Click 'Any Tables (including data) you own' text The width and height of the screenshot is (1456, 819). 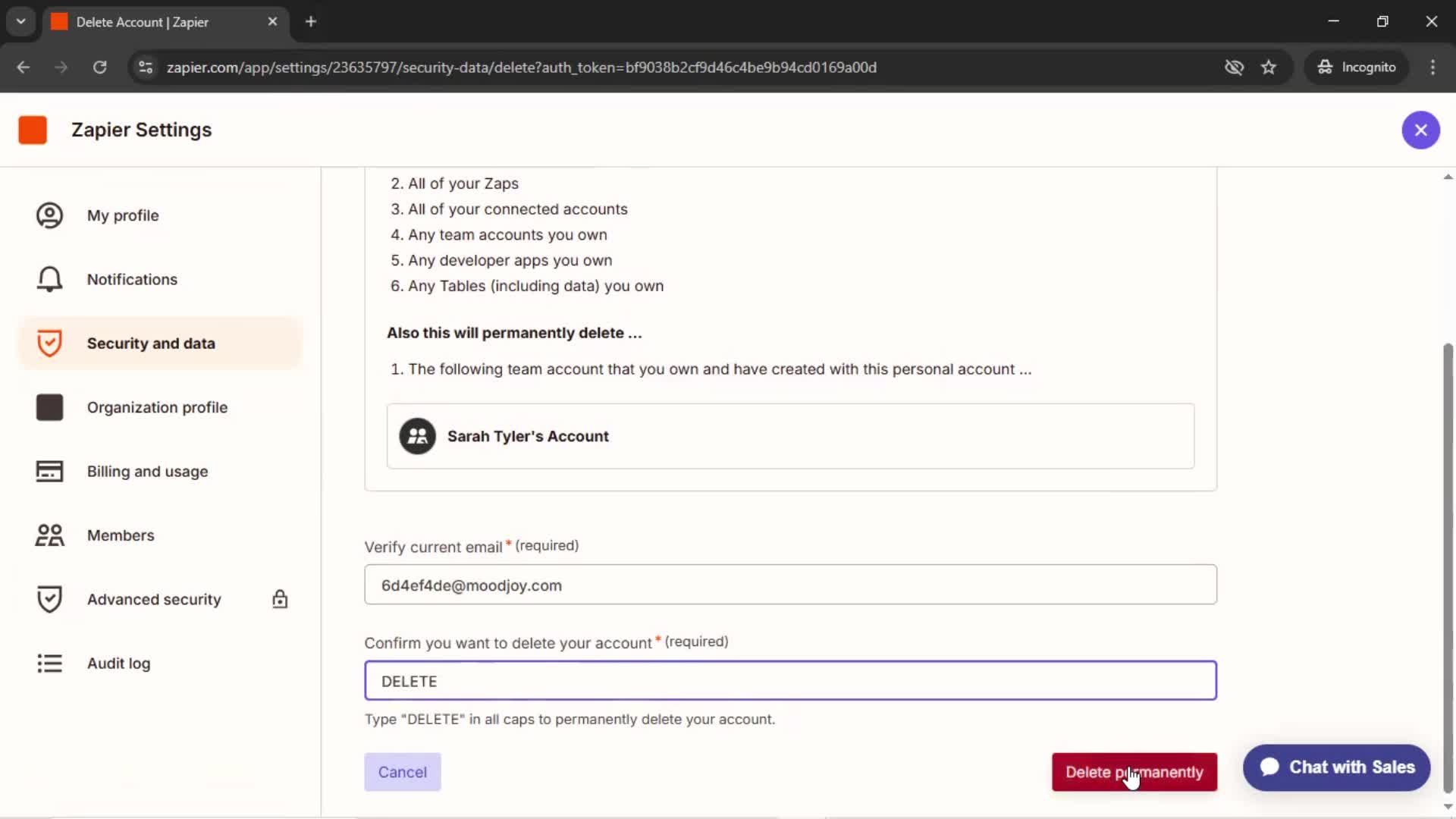pyautogui.click(x=535, y=286)
